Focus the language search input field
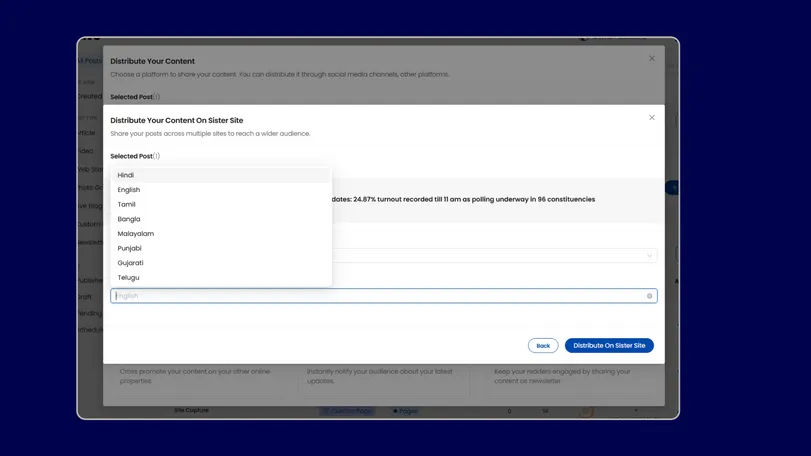Viewport: 811px width, 456px height. pyautogui.click(x=383, y=296)
